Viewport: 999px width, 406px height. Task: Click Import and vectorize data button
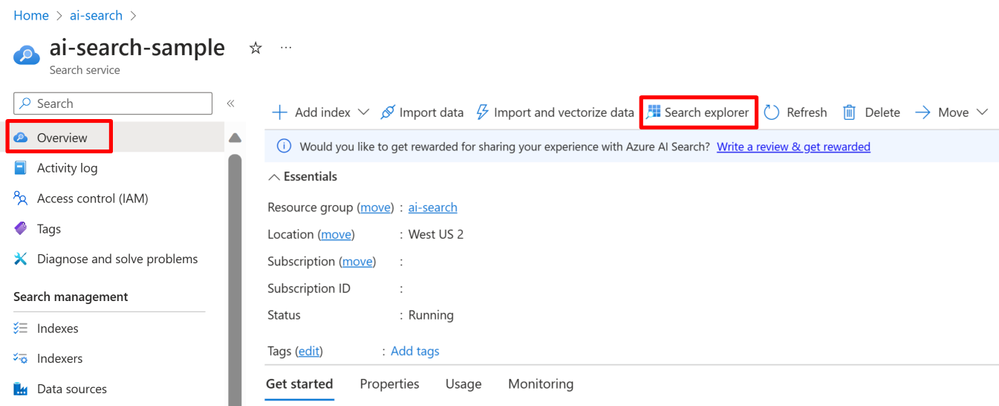[x=555, y=113]
